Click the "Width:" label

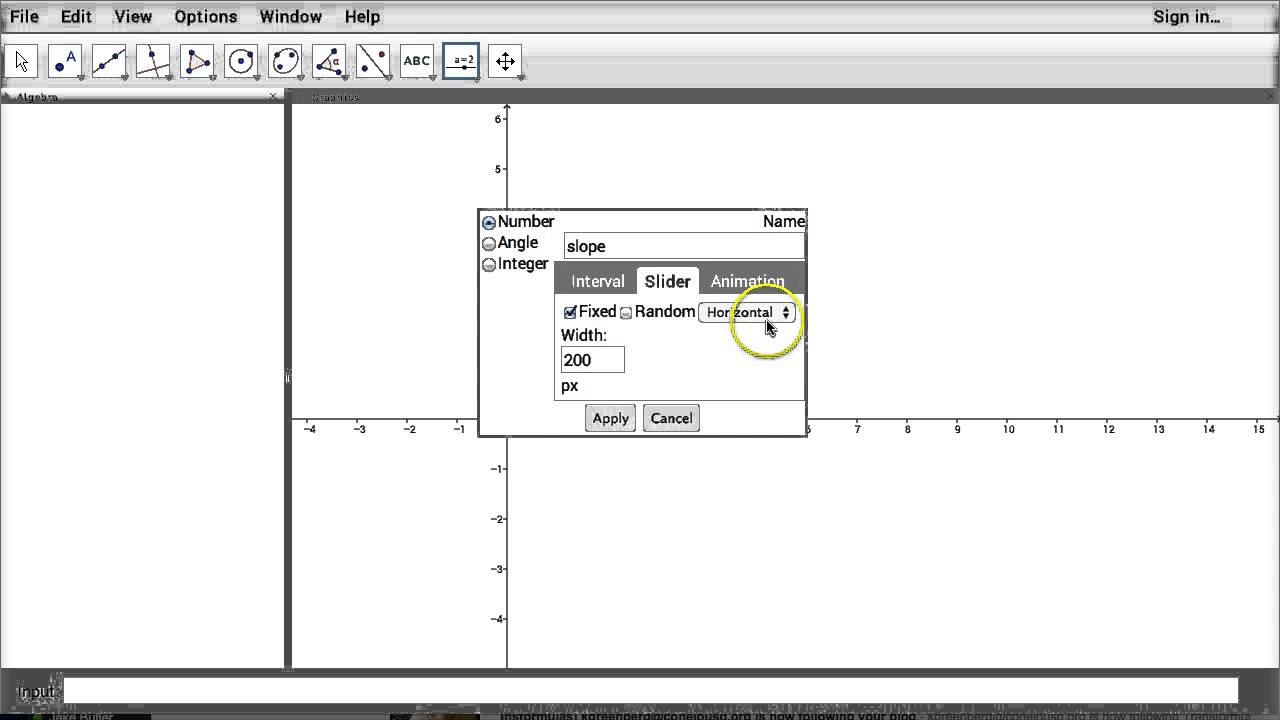point(583,335)
